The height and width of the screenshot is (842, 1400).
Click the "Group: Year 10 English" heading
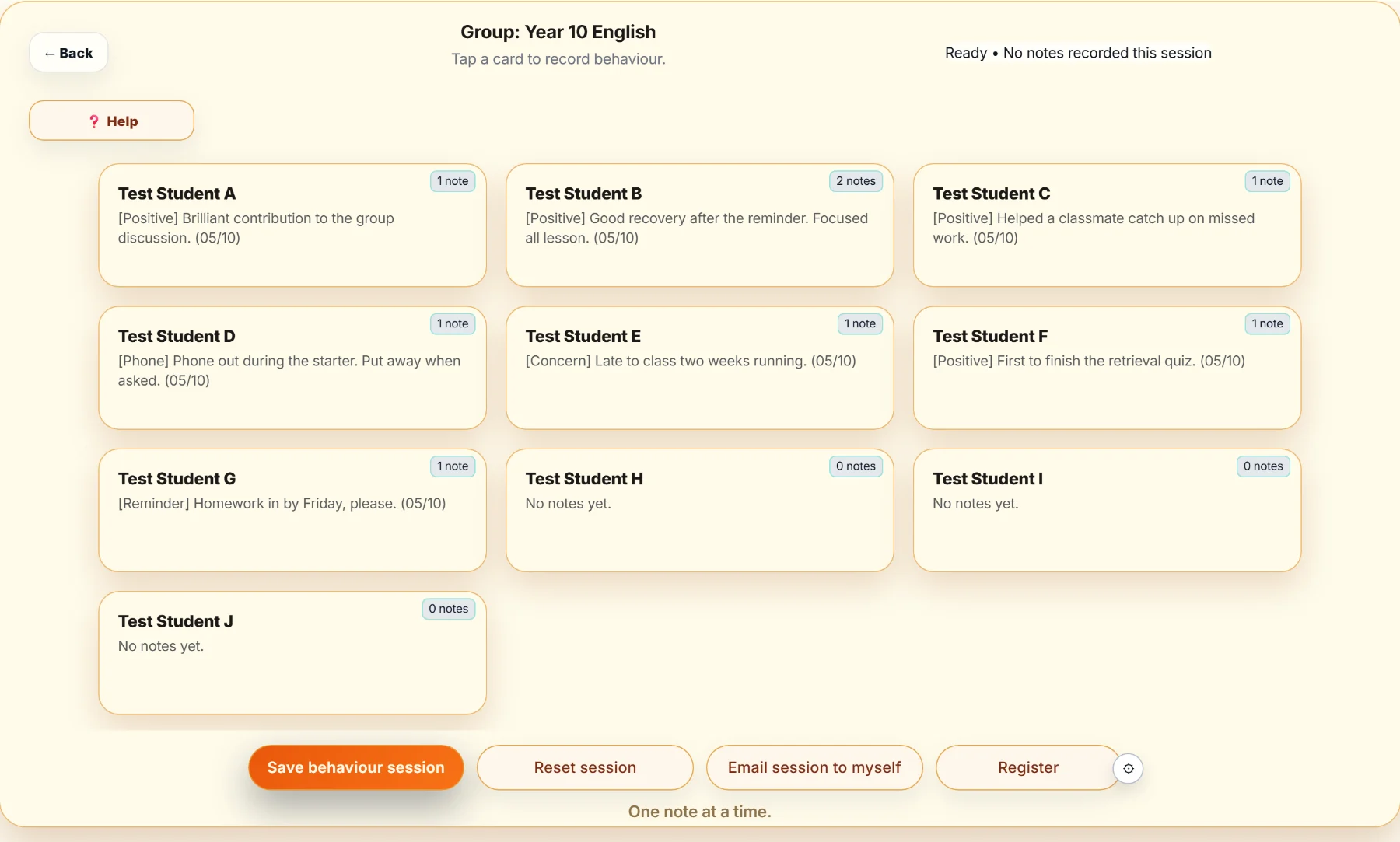(x=558, y=32)
